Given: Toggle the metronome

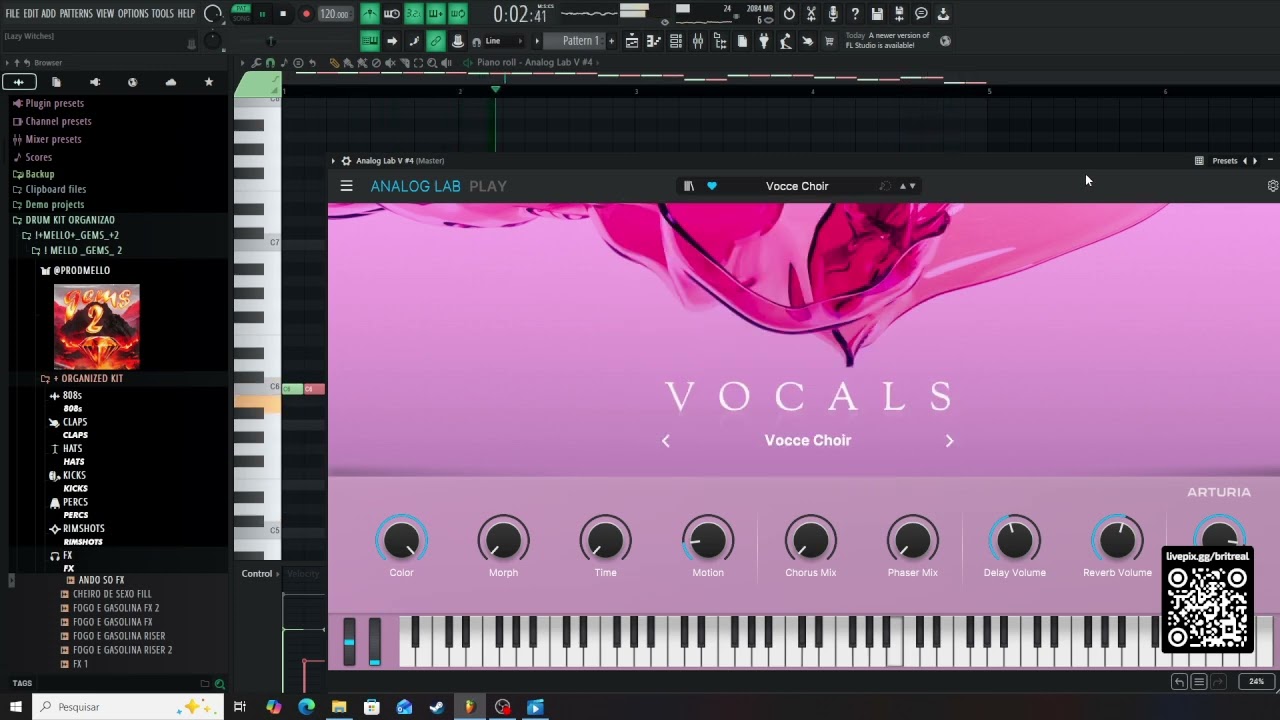Looking at the screenshot, I should [370, 14].
